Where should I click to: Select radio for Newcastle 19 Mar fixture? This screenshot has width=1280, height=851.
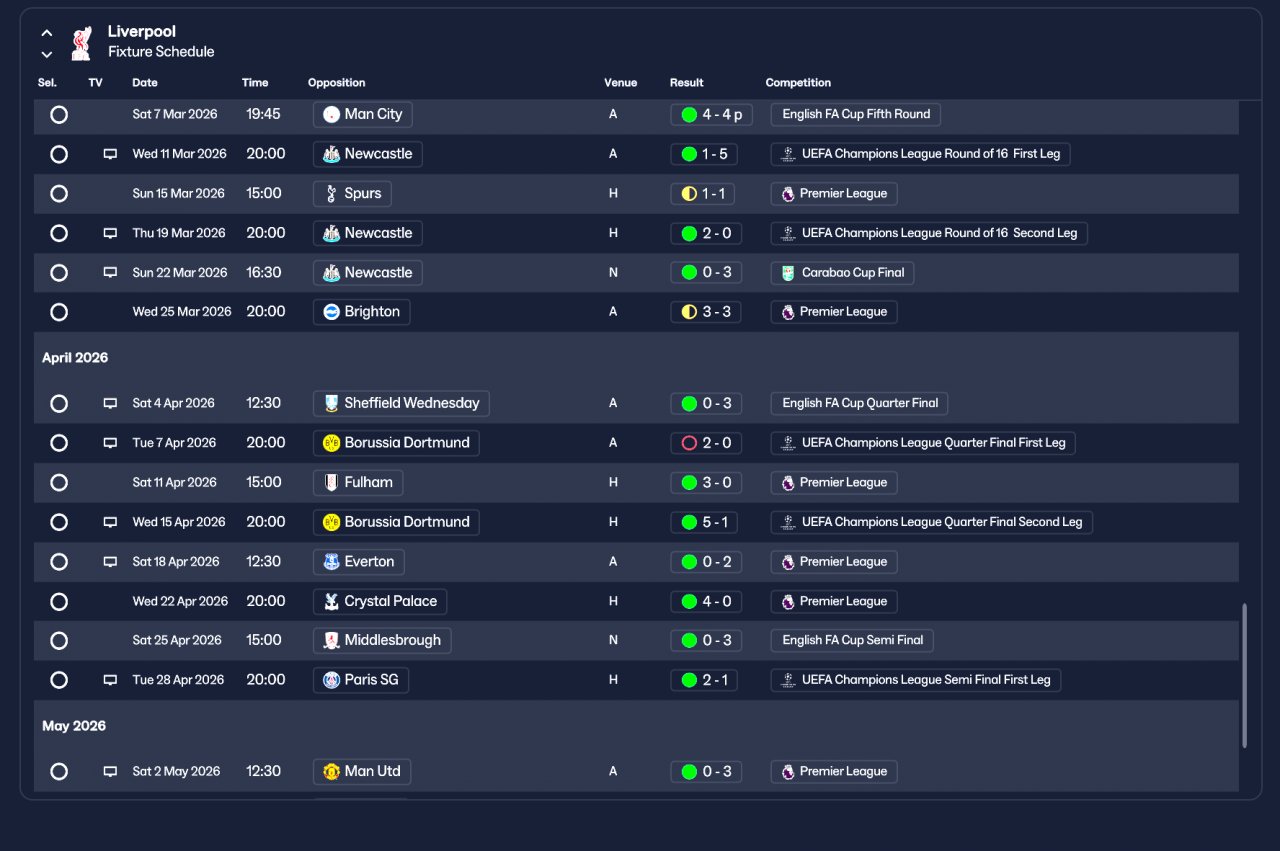(59, 233)
